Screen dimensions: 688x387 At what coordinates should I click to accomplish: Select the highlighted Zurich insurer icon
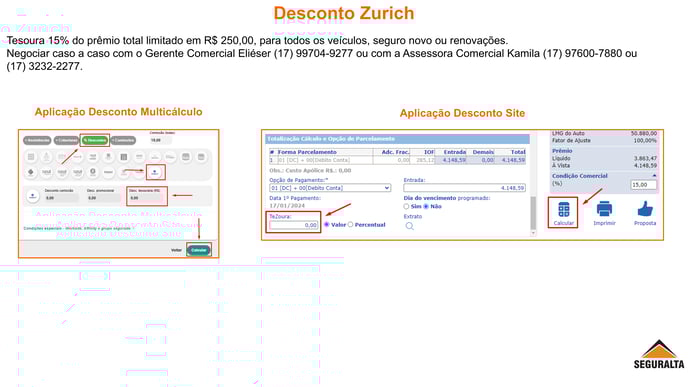click(x=155, y=172)
